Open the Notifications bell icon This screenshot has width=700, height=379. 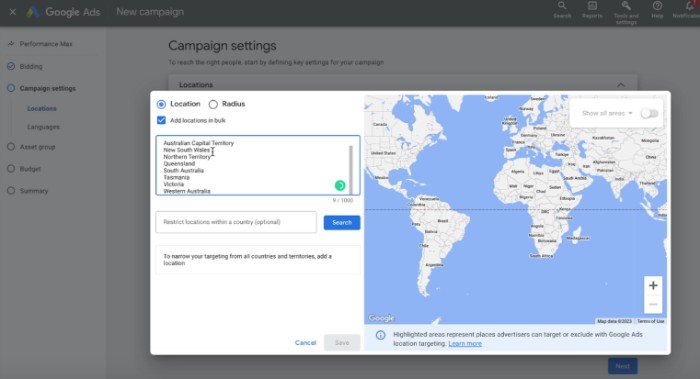point(689,6)
